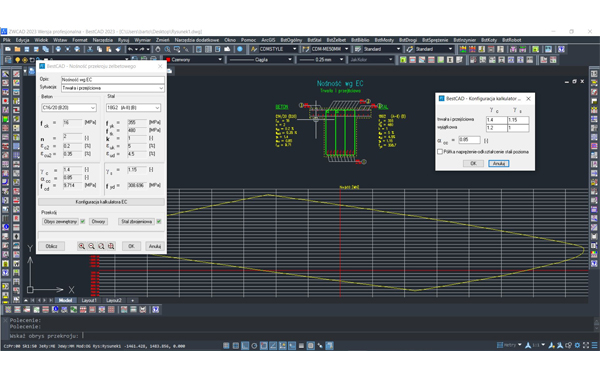This screenshot has height=371, width=600.
Task: Toggle grid display in status bar
Action: [x=236, y=346]
